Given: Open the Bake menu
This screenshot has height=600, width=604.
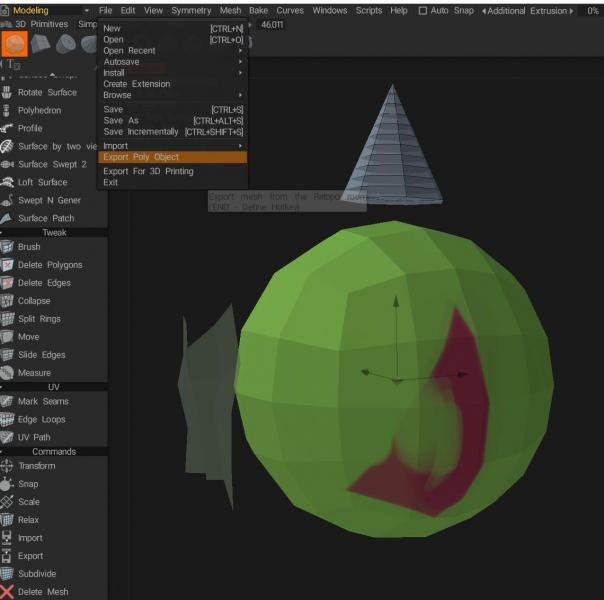Looking at the screenshot, I should coord(258,10).
